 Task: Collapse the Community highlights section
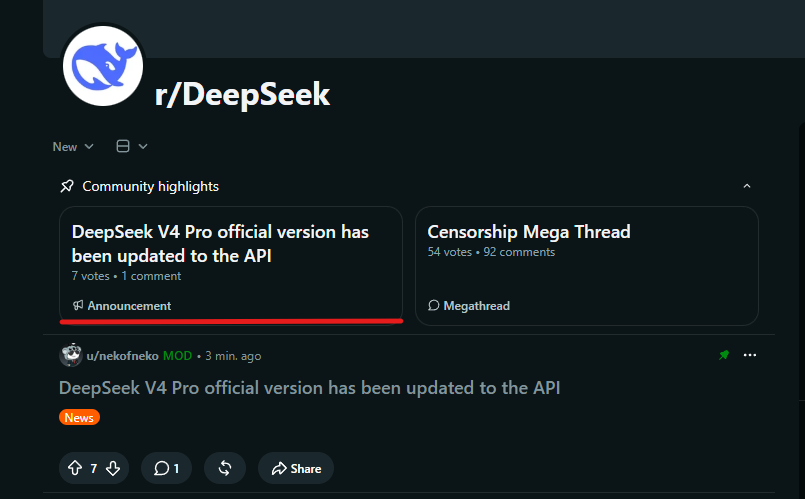(x=747, y=186)
